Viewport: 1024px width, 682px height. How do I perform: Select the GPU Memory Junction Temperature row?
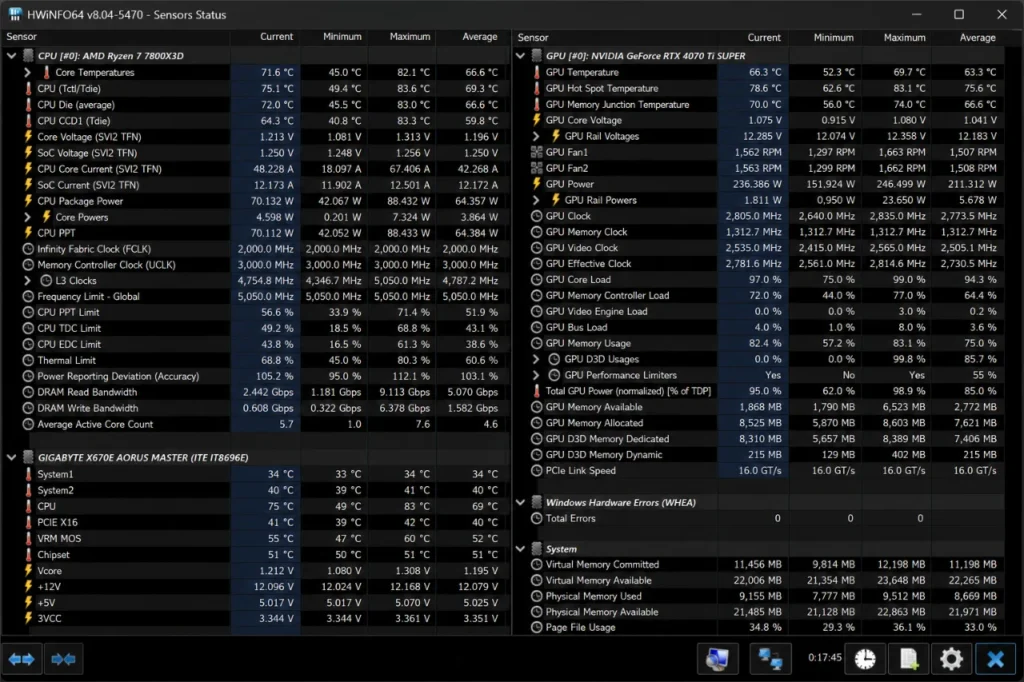760,105
